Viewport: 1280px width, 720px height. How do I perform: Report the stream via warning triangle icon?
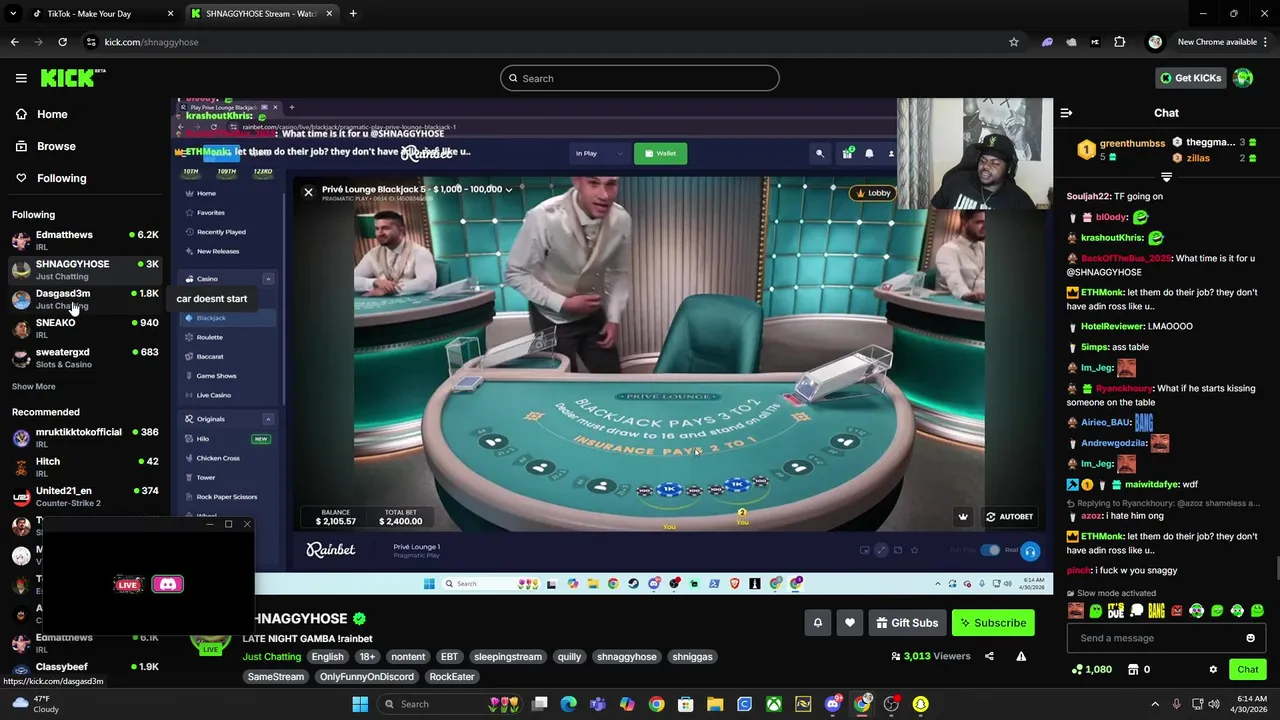tap(1021, 656)
